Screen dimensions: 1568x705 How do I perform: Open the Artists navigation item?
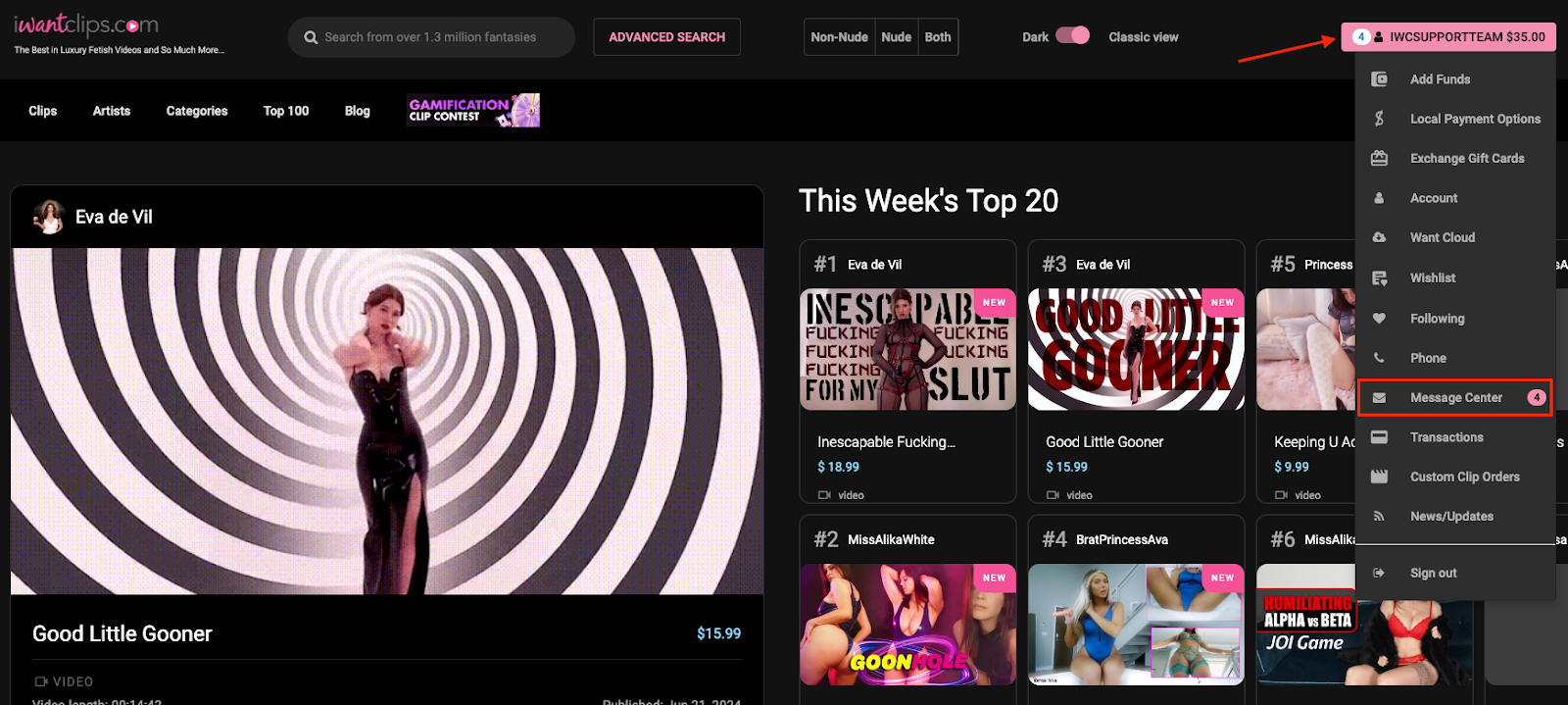point(112,111)
